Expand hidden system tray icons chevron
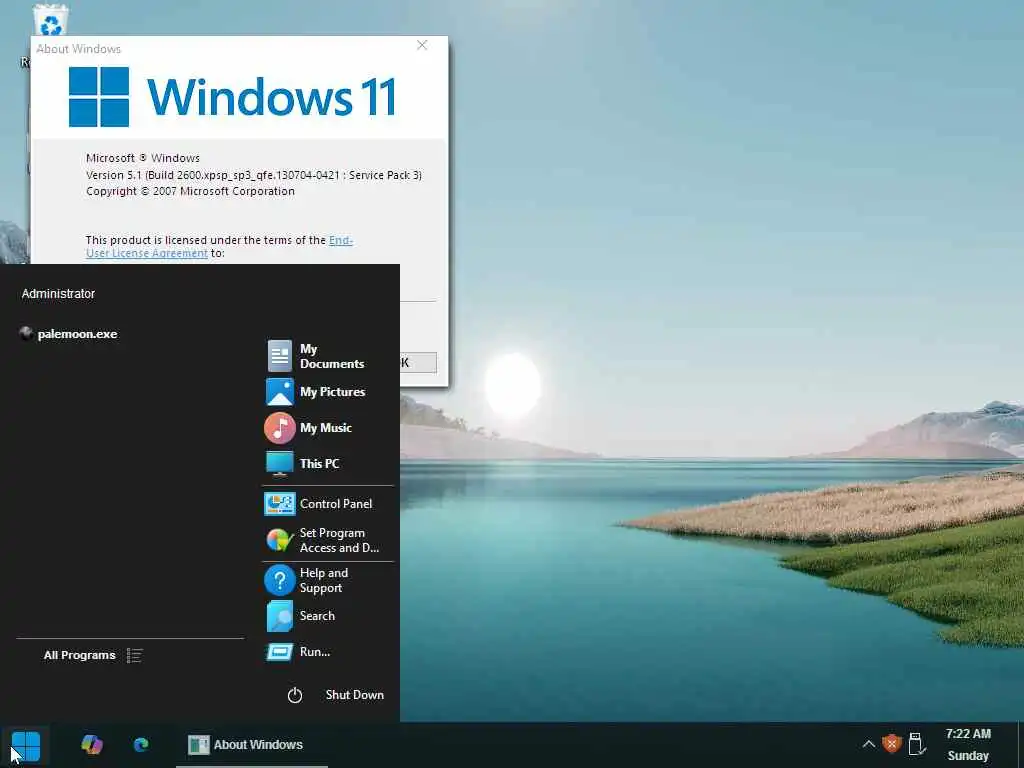 click(868, 744)
